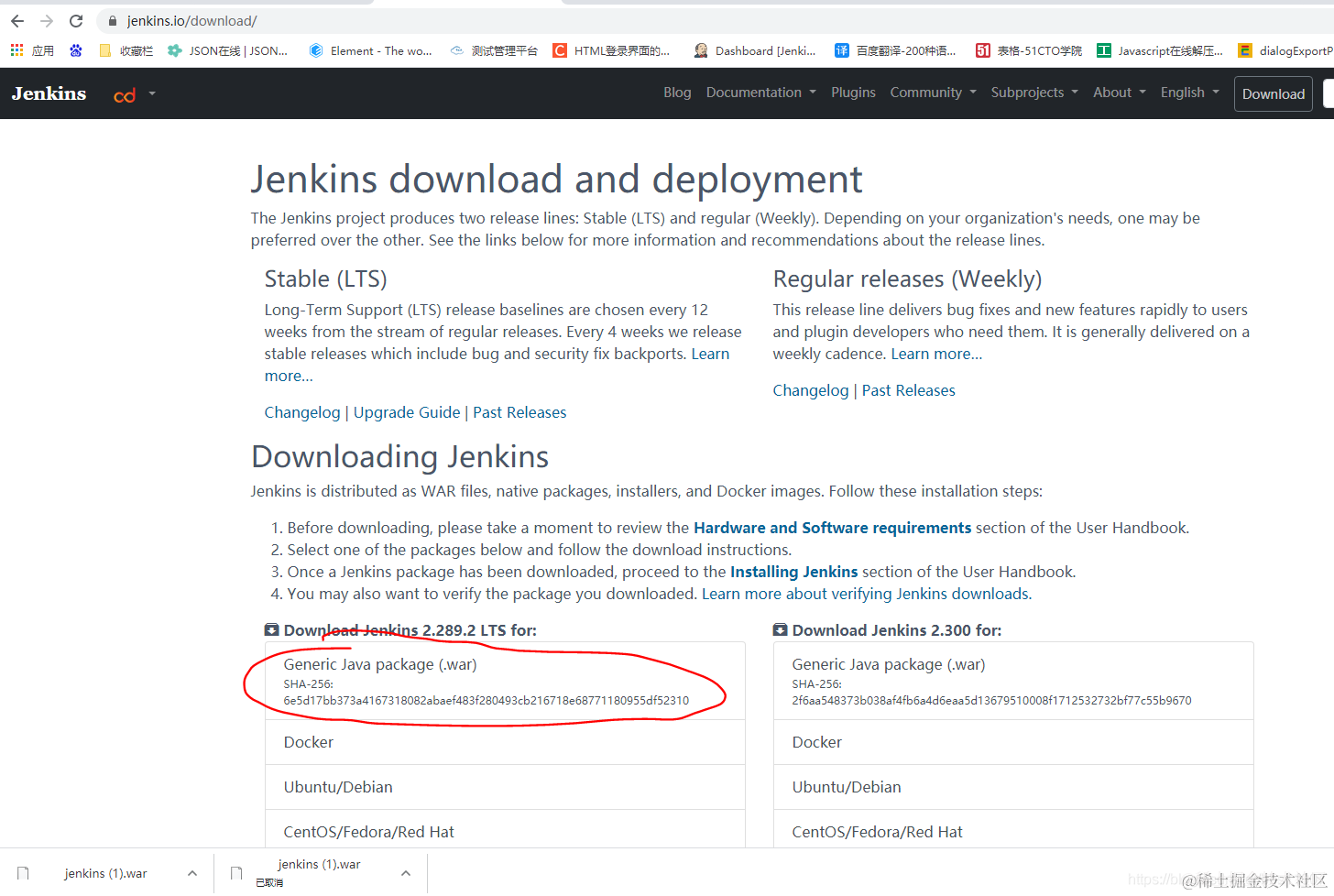Click the browser forward arrow
1334x896 pixels.
47,20
